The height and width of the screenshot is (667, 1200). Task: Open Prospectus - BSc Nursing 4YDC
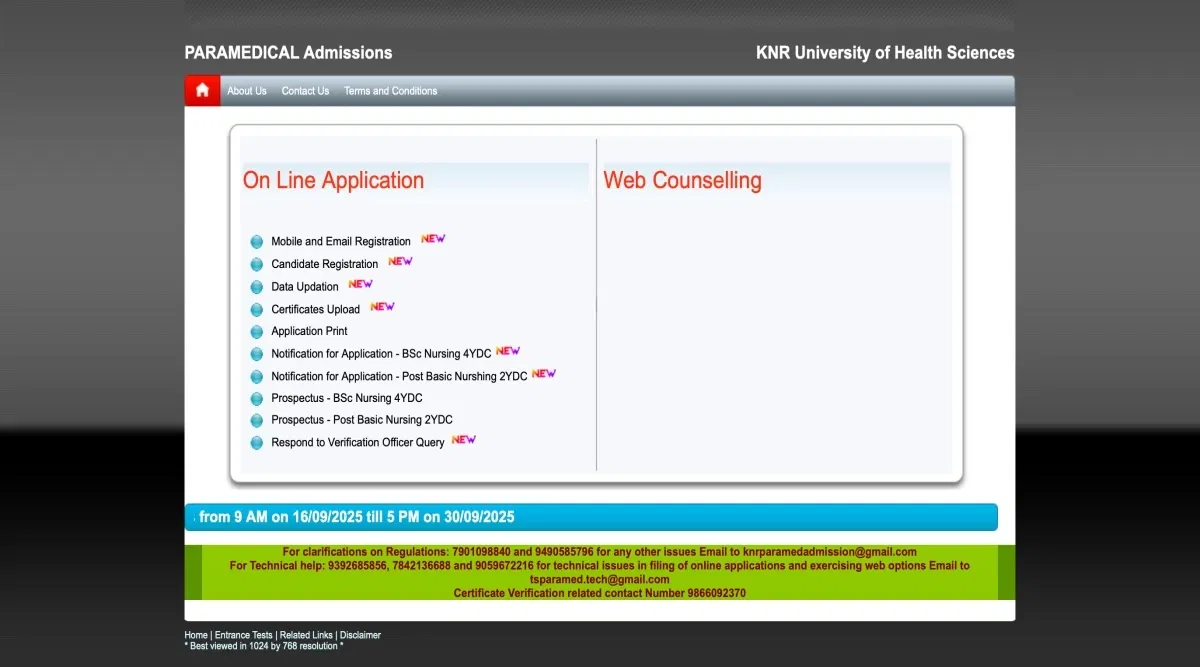[347, 398]
